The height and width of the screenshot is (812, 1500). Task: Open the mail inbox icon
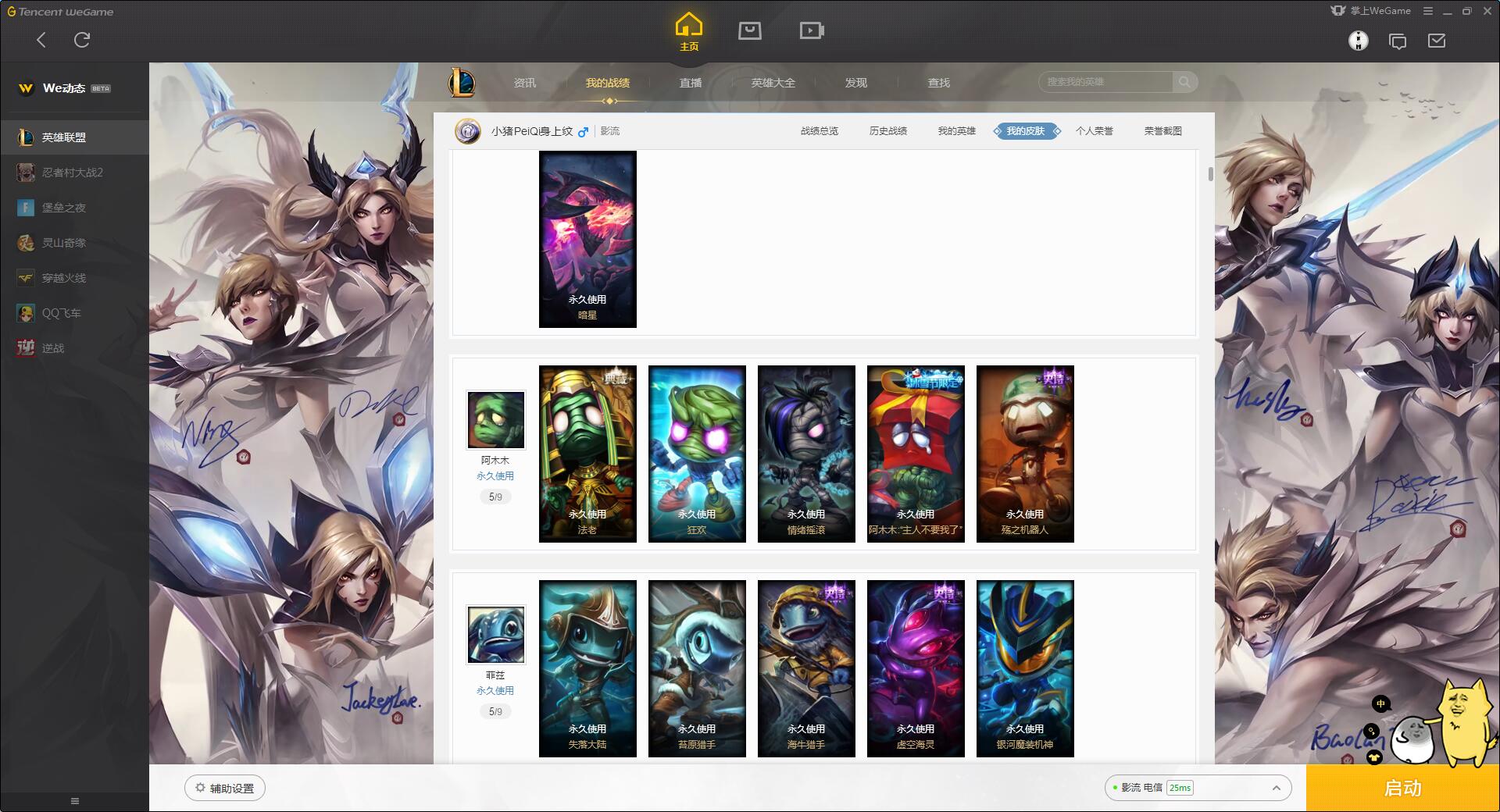(x=1437, y=41)
